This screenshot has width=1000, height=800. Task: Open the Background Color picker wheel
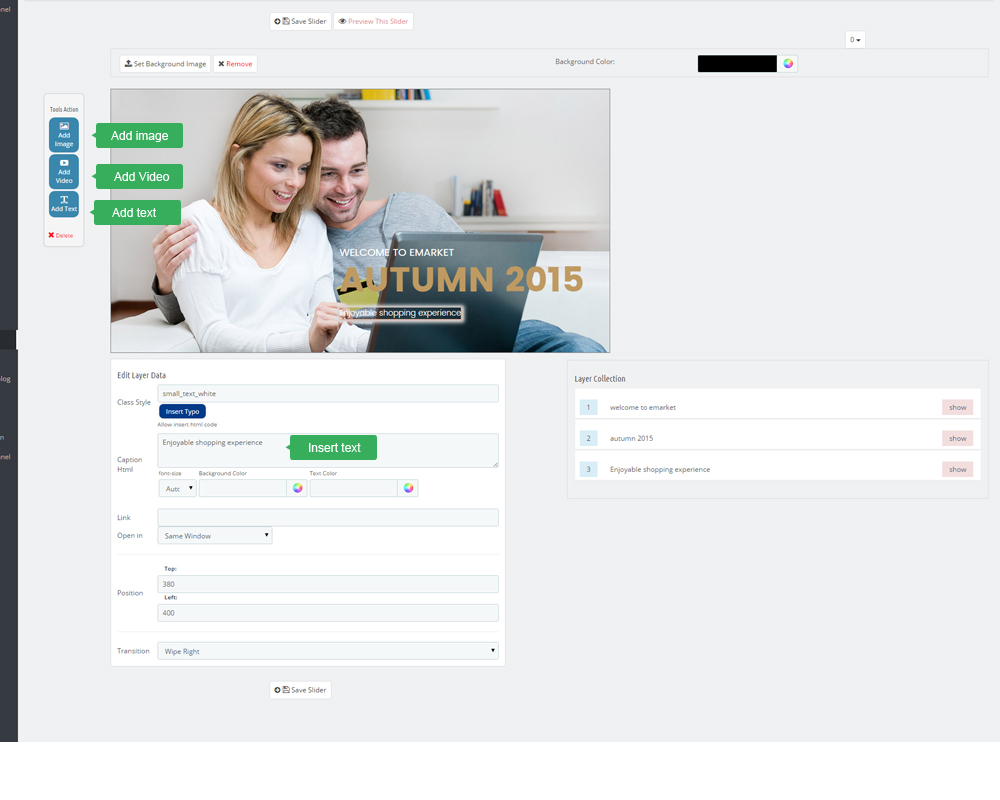(x=788, y=64)
